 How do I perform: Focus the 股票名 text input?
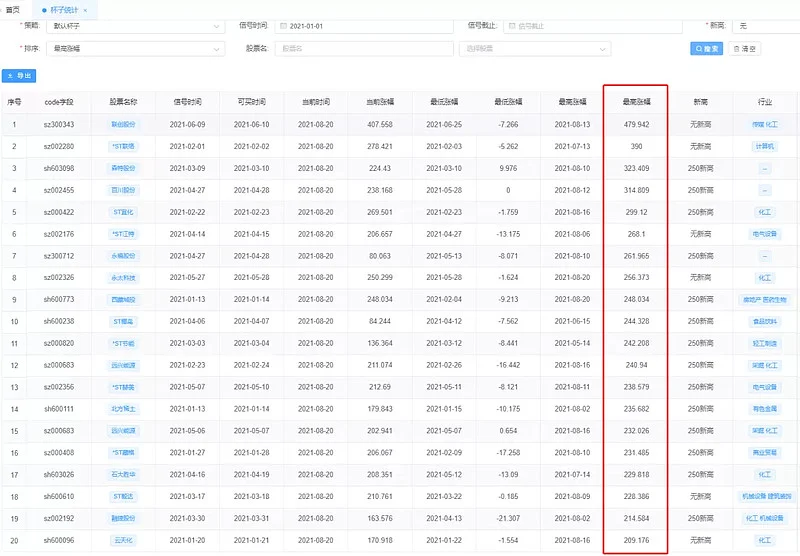tap(364, 49)
